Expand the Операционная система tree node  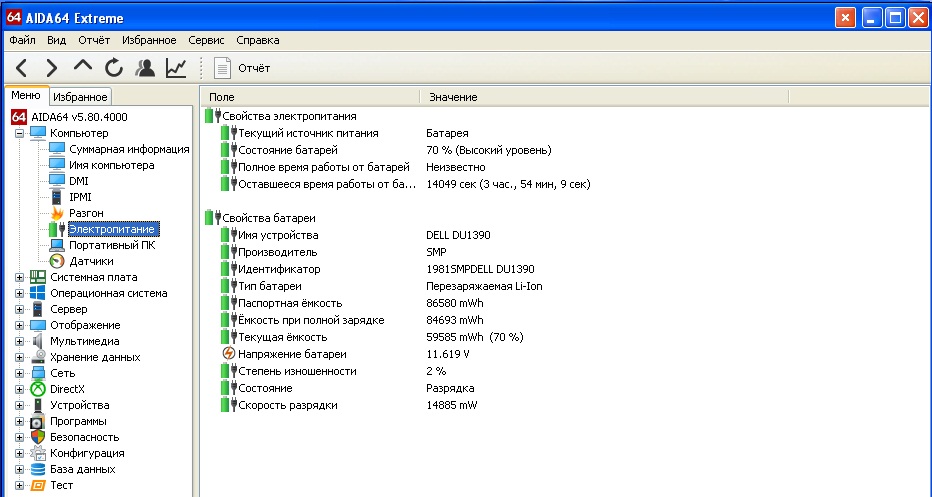pos(20,293)
